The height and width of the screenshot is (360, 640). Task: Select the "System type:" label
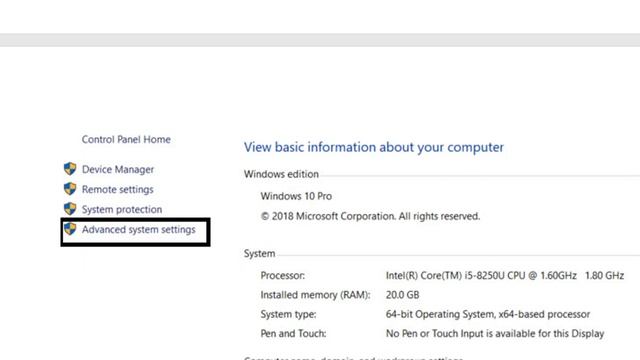click(x=289, y=314)
